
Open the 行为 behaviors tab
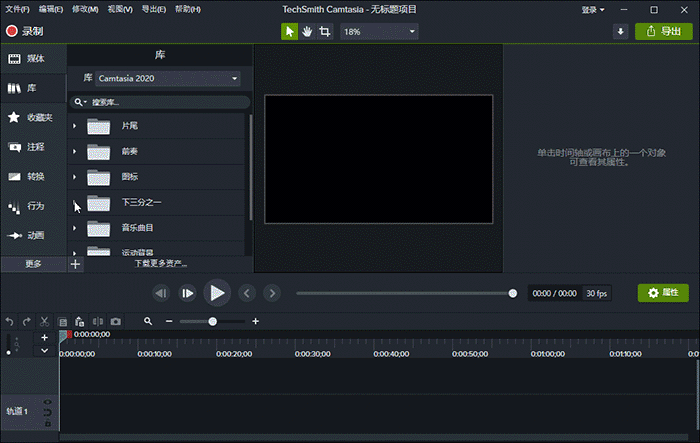click(x=33, y=206)
